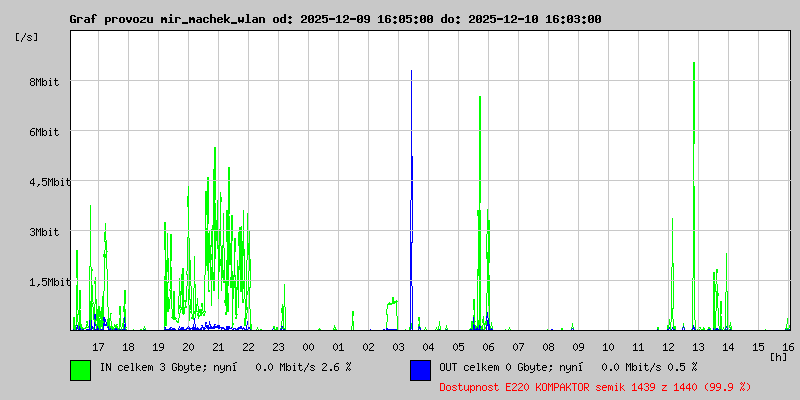Screen dimensions: 800x400
Task: Click the green IN legend color swatch
Action: coord(81,370)
